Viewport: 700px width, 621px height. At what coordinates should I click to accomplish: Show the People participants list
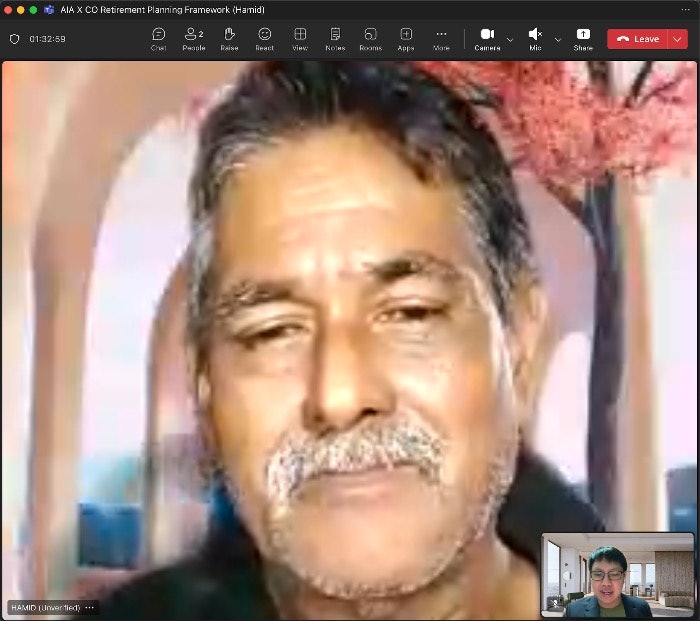click(x=193, y=39)
